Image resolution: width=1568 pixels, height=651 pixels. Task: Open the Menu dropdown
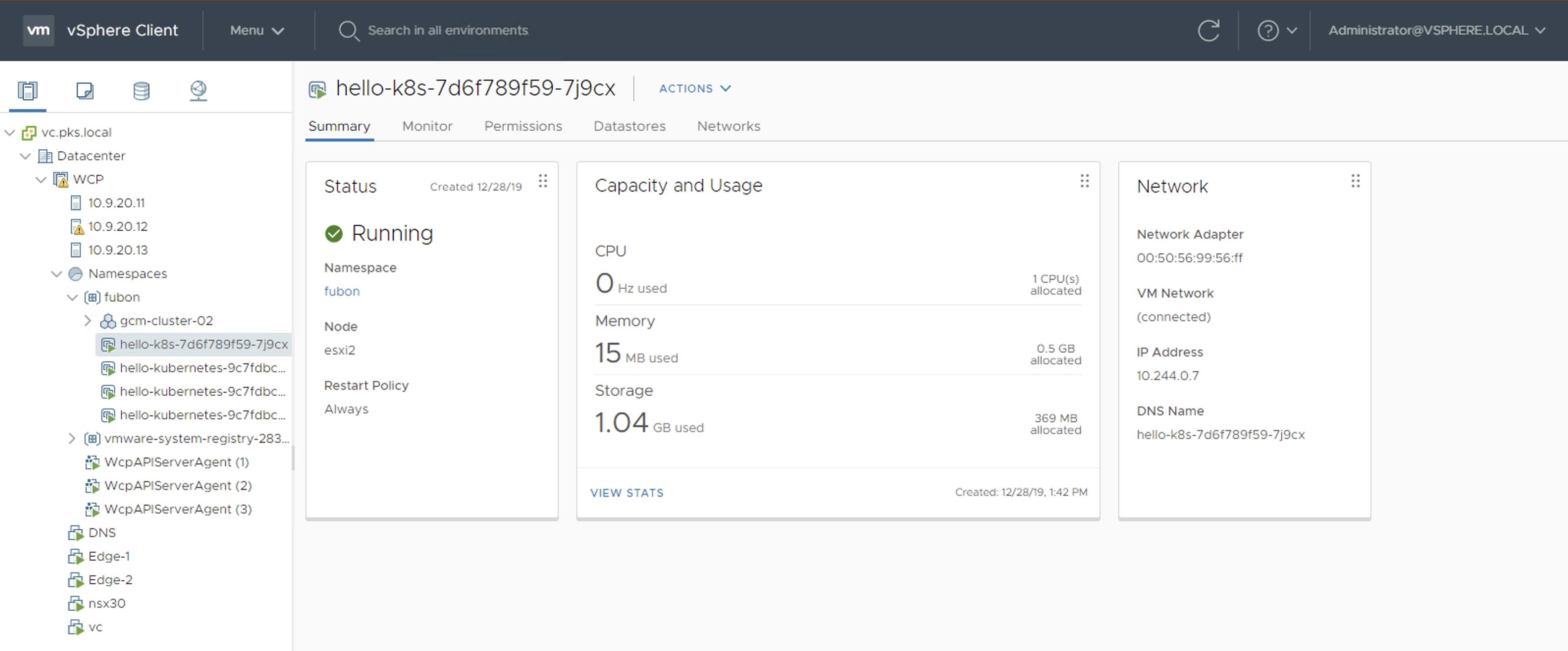tap(257, 30)
